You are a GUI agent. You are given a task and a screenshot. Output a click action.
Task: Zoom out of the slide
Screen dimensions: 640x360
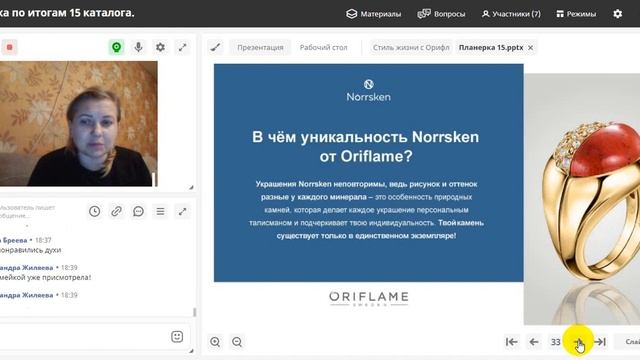tap(237, 342)
